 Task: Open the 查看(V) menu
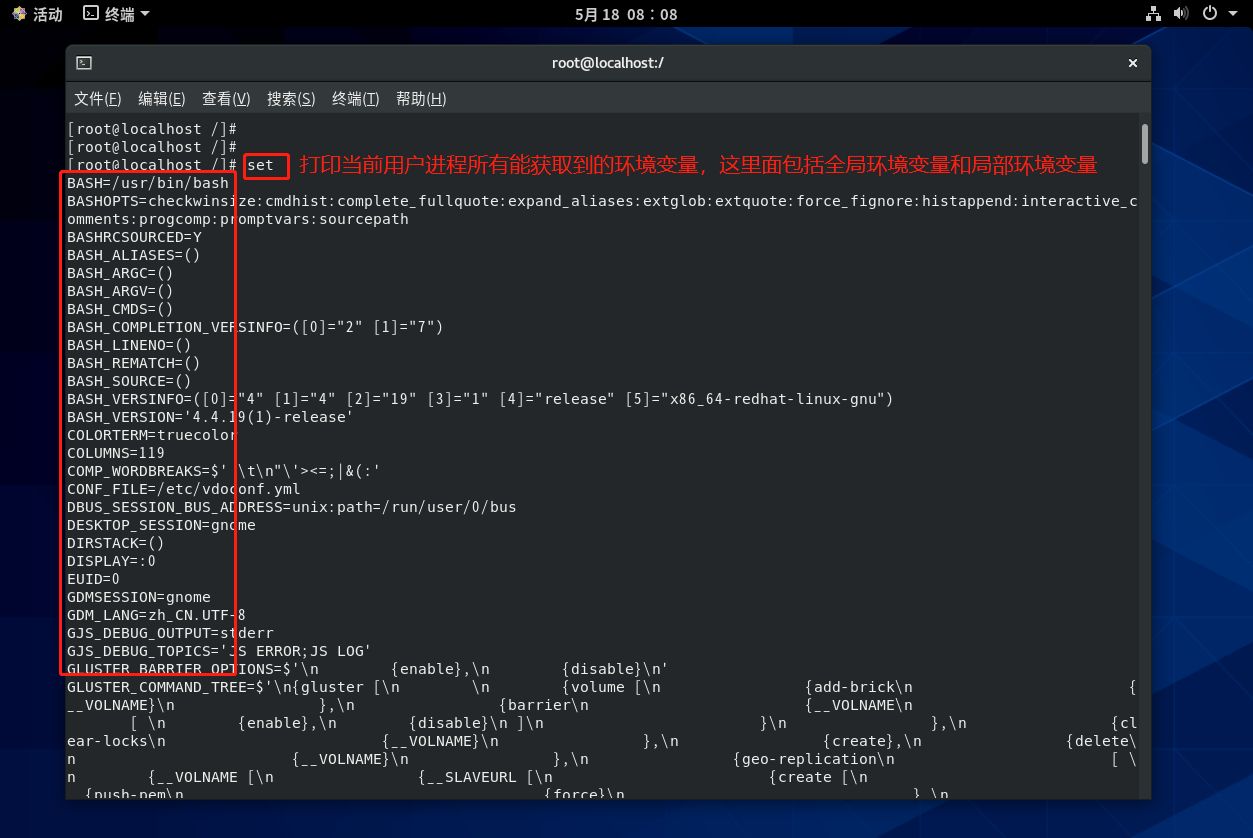coord(226,99)
